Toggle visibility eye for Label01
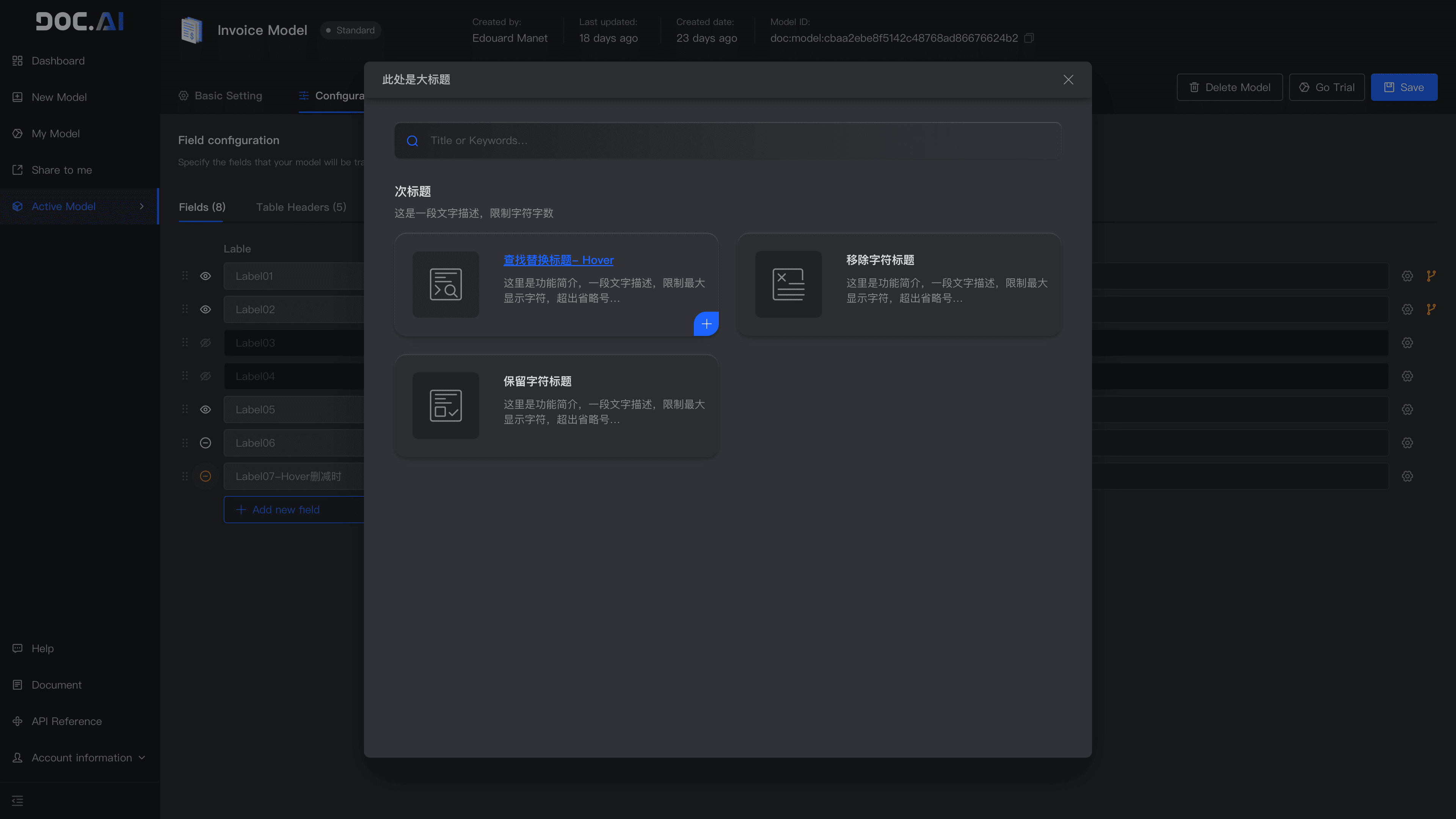This screenshot has height=819, width=1456. tap(206, 276)
